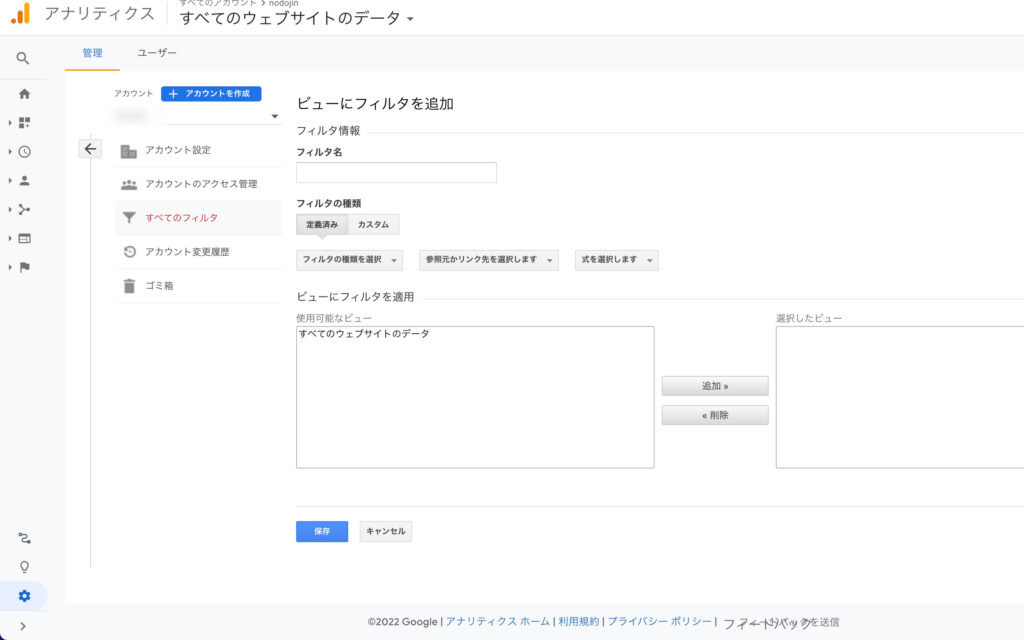
Task: Open アカウント変更履歴 menu item
Action: 199,252
